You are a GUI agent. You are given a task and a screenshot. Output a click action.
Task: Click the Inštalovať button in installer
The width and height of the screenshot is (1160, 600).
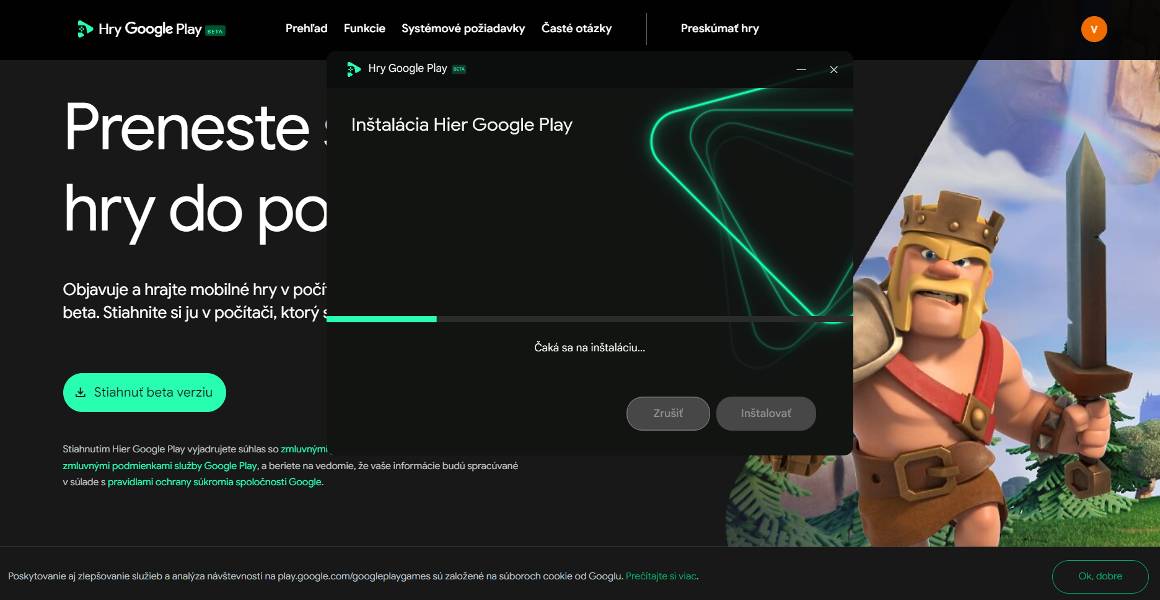click(766, 414)
